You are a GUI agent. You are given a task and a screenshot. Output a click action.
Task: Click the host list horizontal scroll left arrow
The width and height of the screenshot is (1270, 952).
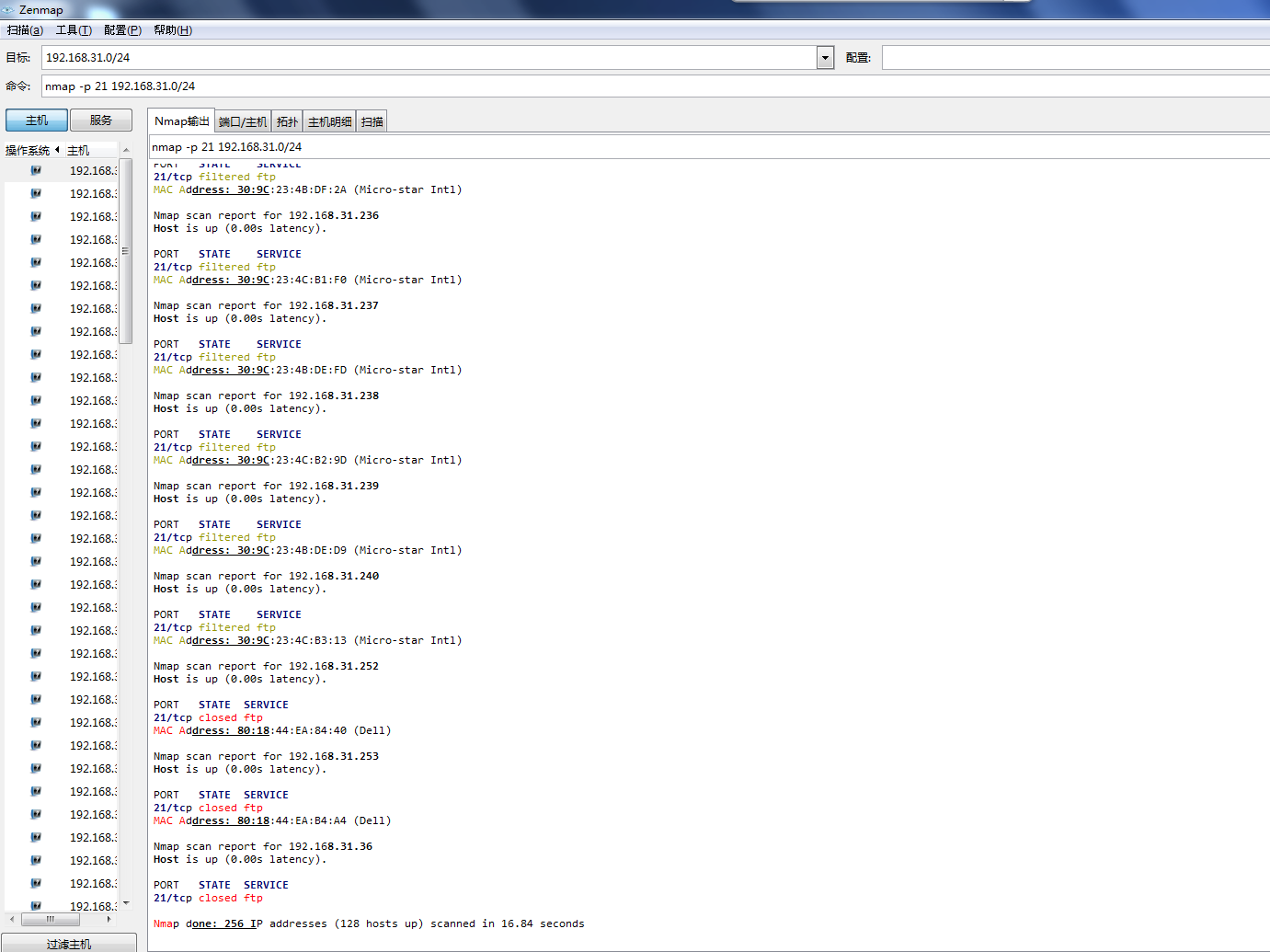11,919
